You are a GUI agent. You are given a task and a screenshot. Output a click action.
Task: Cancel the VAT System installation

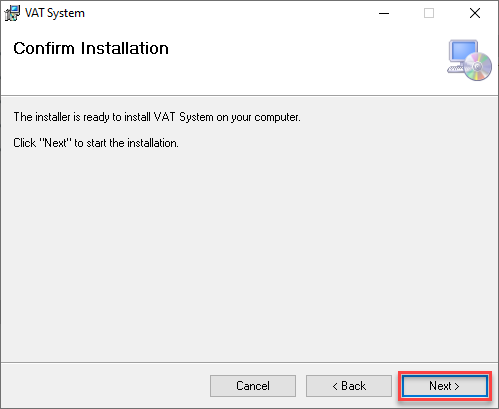[253, 386]
